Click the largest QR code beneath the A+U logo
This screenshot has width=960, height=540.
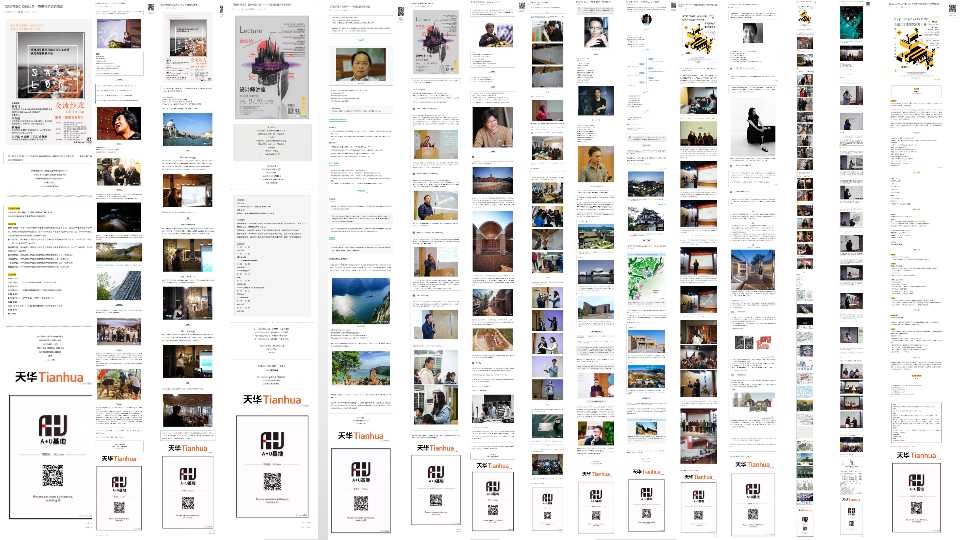point(52,476)
